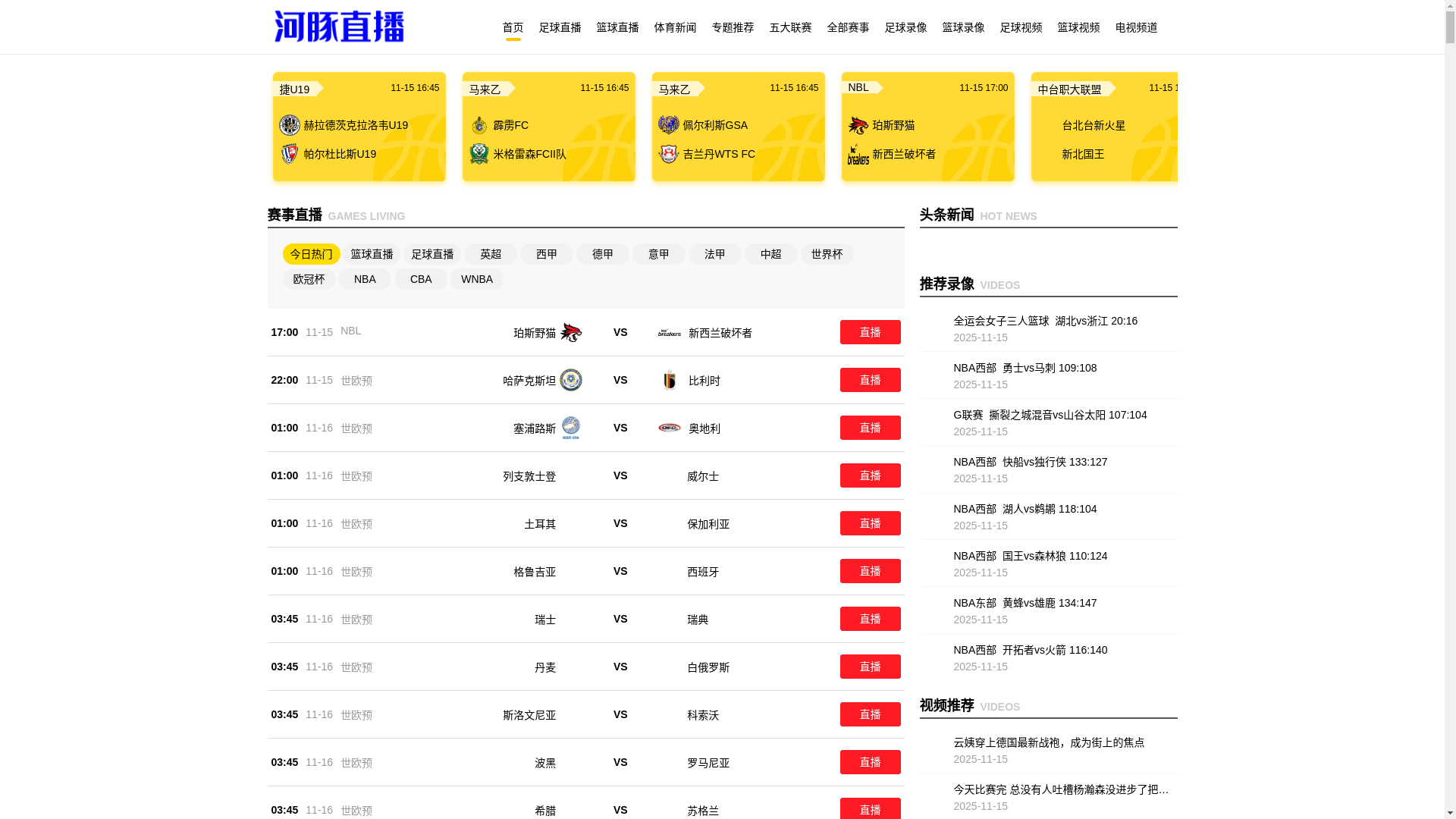This screenshot has width=1456, height=819.
Task: Filter matches by WNBA
Action: tap(477, 279)
